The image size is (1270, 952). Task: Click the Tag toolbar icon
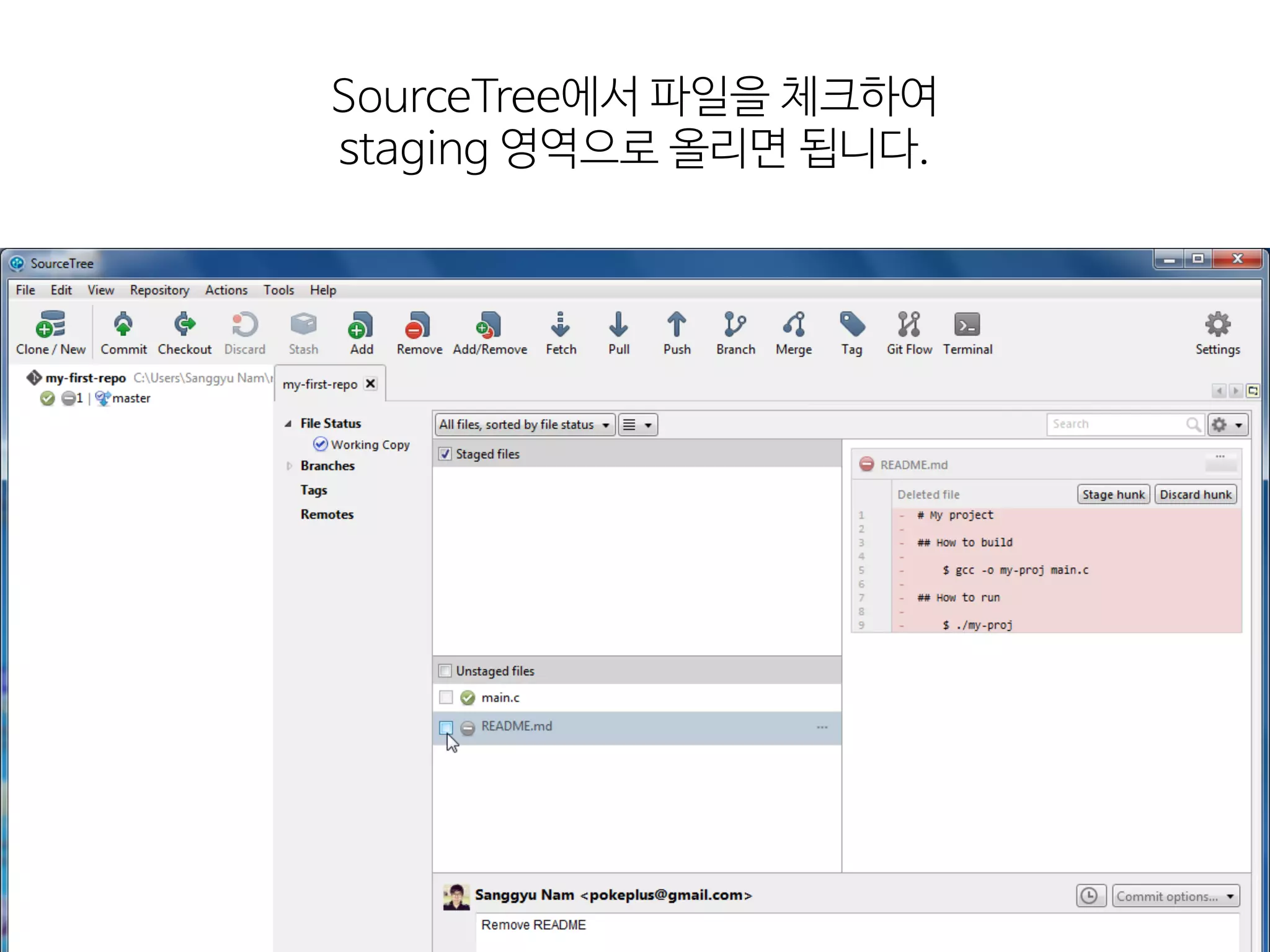click(851, 333)
